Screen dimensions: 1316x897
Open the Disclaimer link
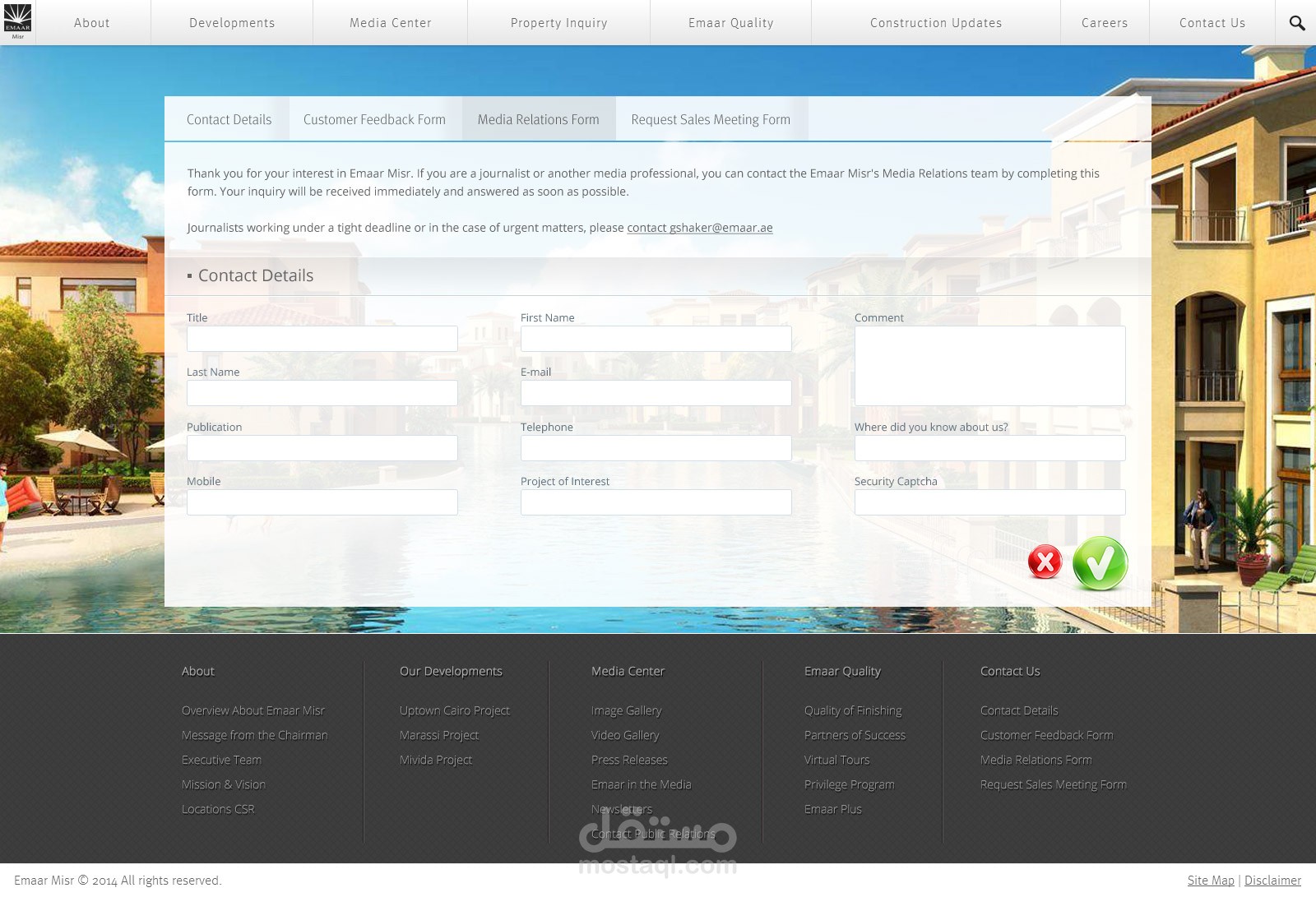[1273, 881]
